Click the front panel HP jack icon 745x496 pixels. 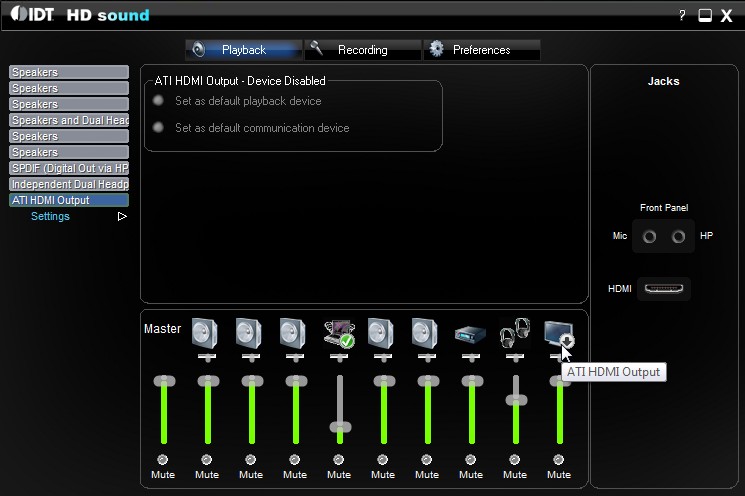click(x=679, y=237)
